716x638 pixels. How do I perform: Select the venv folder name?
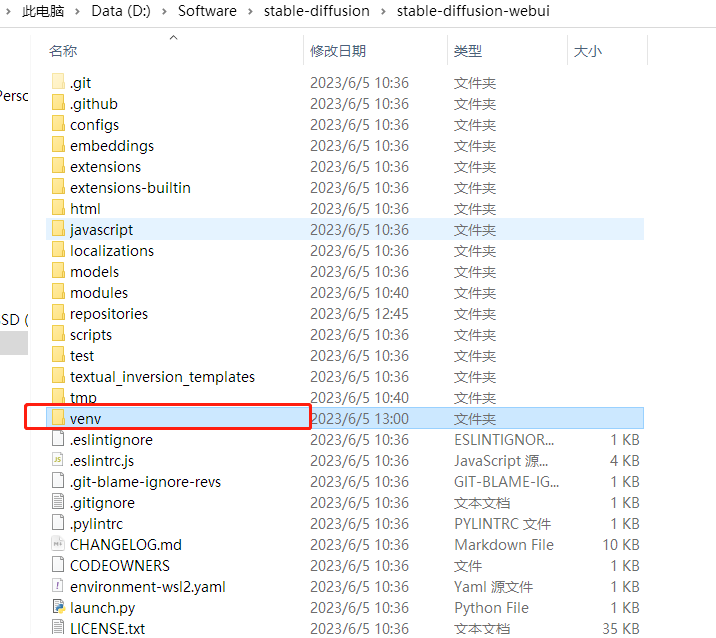coord(85,419)
